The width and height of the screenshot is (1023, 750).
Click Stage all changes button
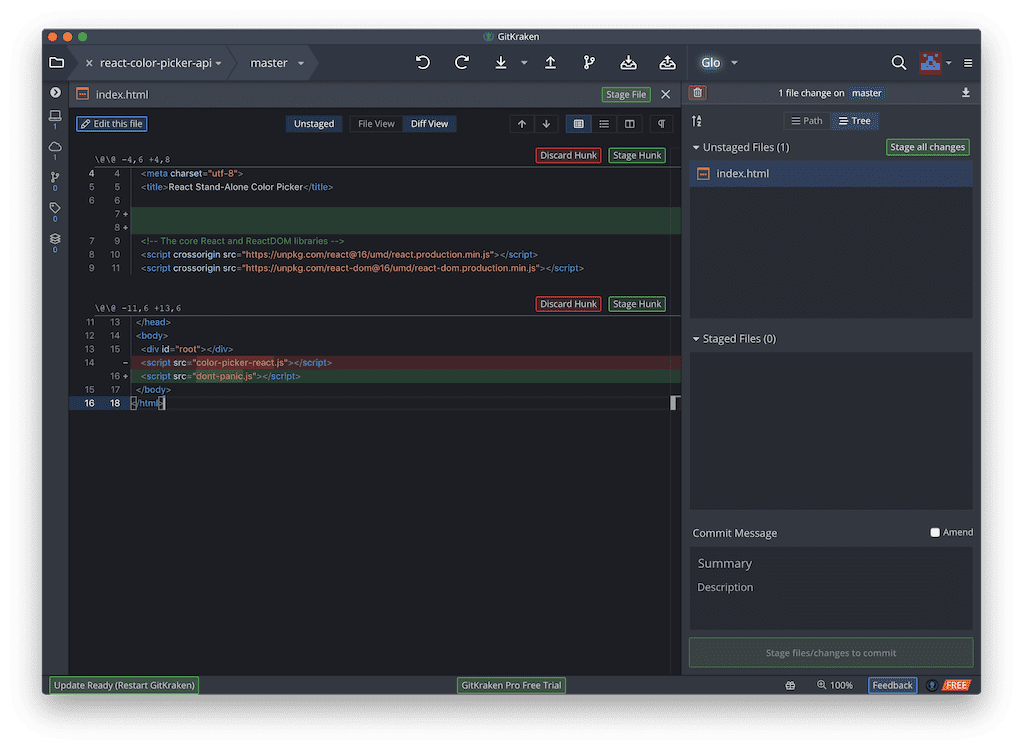927,147
